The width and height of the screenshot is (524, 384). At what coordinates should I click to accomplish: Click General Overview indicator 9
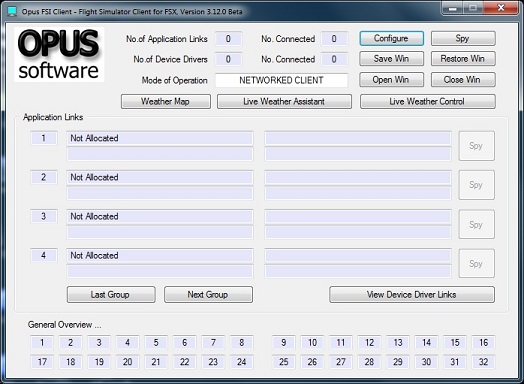click(x=284, y=343)
